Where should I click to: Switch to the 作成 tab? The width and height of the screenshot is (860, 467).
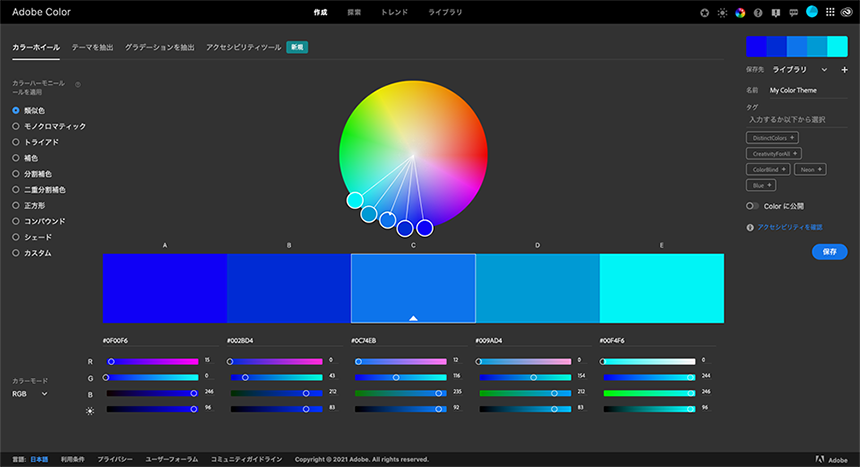[320, 12]
